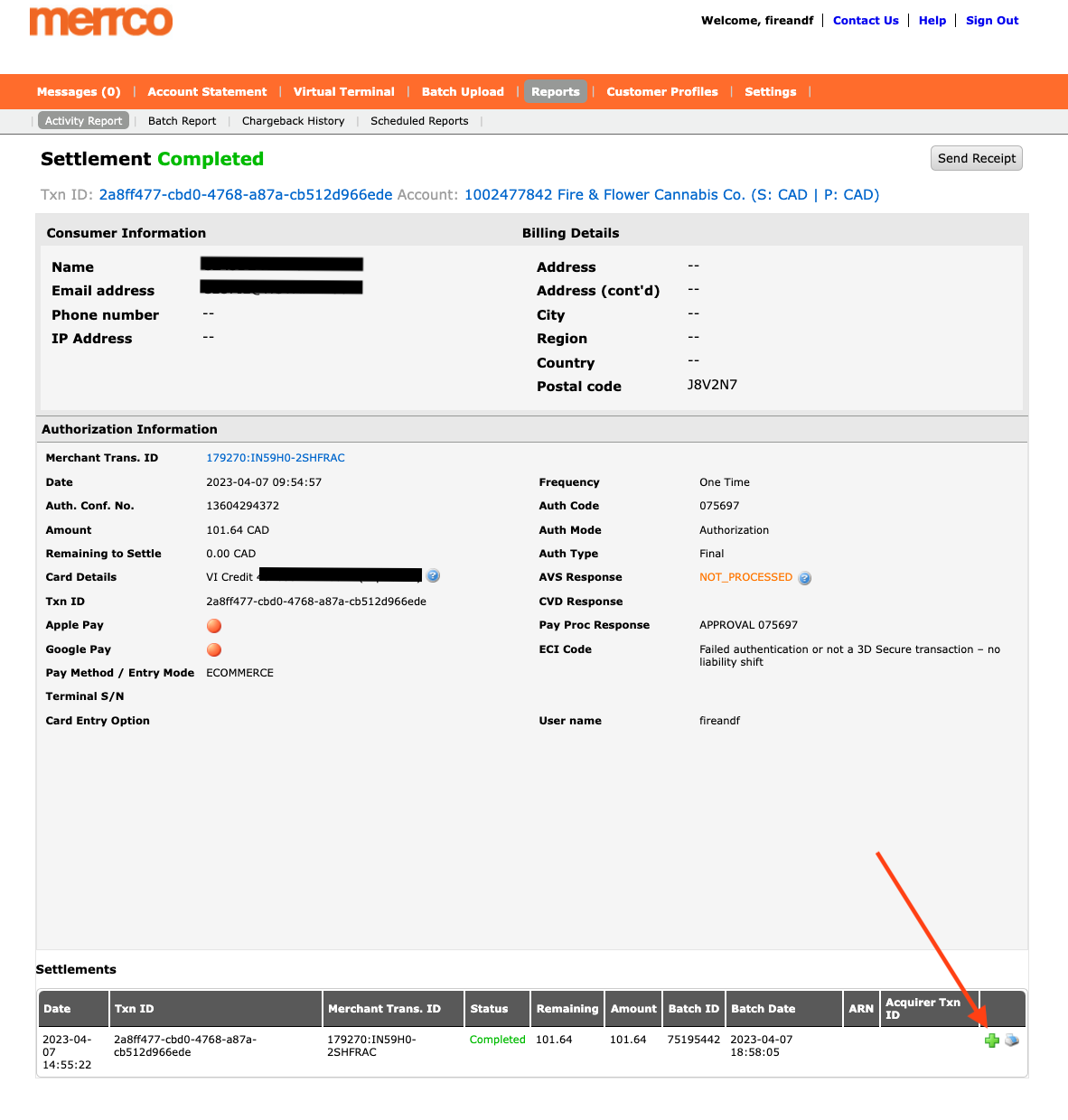Open the Reports menu tab
This screenshot has width=1068, height=1120.
[x=555, y=91]
